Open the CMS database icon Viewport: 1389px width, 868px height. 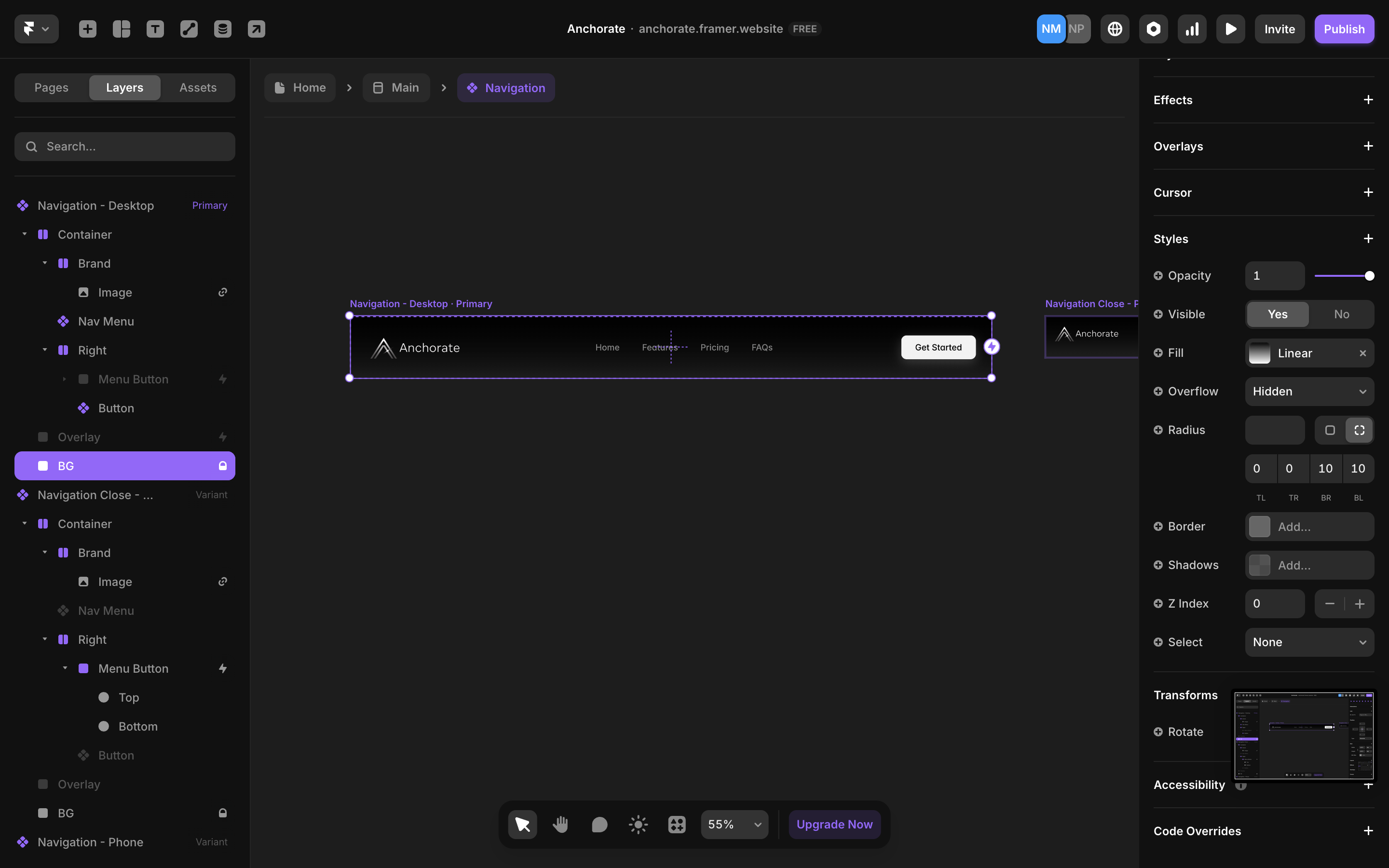coord(223,29)
